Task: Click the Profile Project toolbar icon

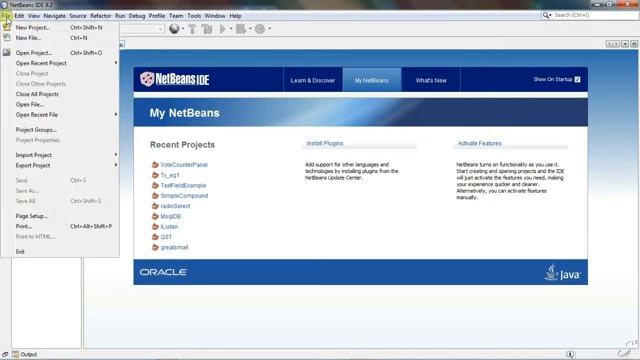Action: coord(260,29)
